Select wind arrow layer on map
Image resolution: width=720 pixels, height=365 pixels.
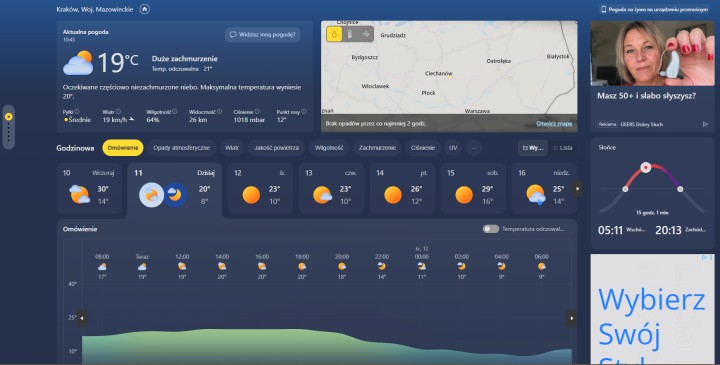pos(366,34)
